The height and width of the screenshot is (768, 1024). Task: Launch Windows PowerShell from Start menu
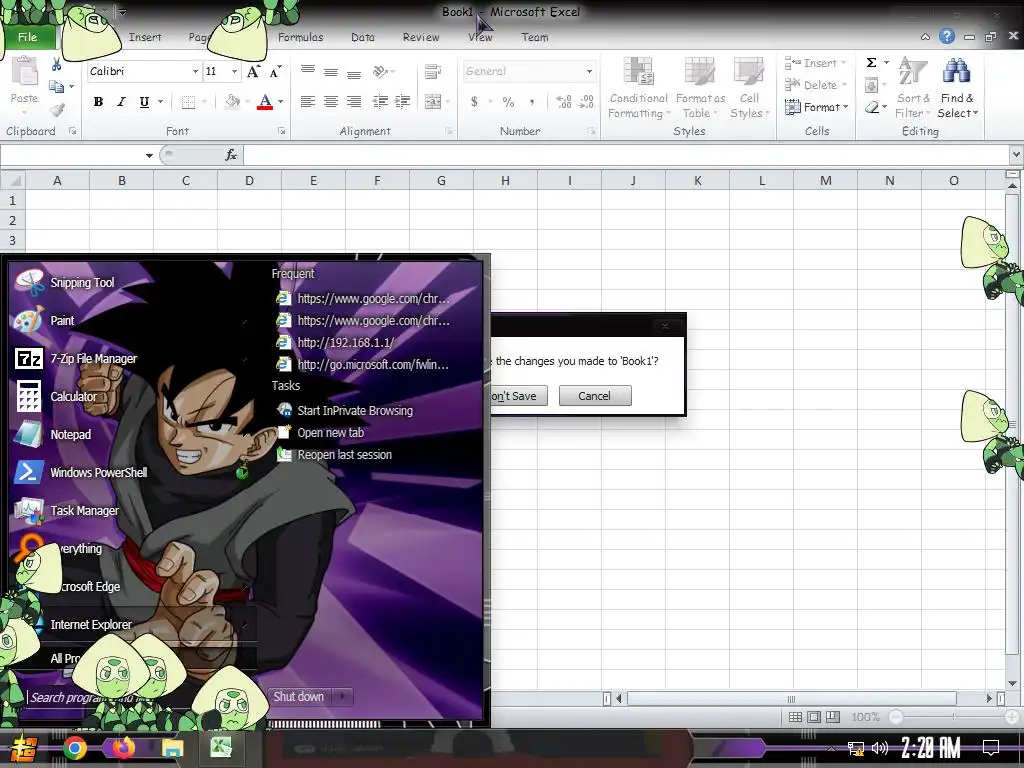click(x=98, y=472)
